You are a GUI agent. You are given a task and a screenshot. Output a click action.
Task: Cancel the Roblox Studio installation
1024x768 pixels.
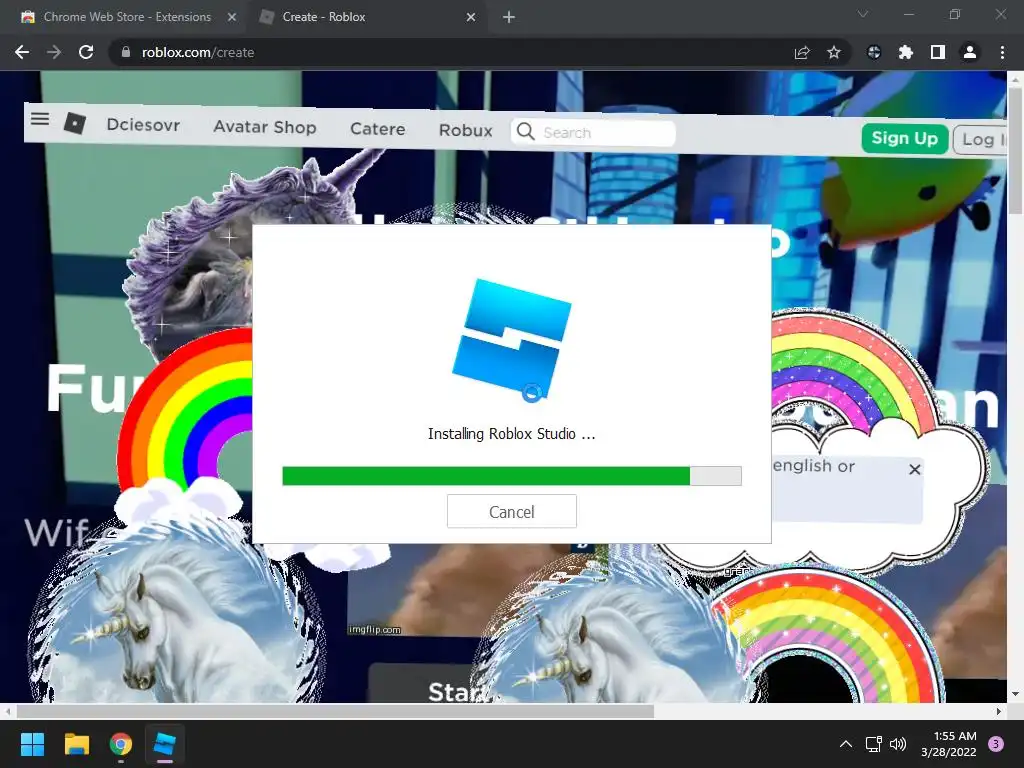(x=512, y=511)
